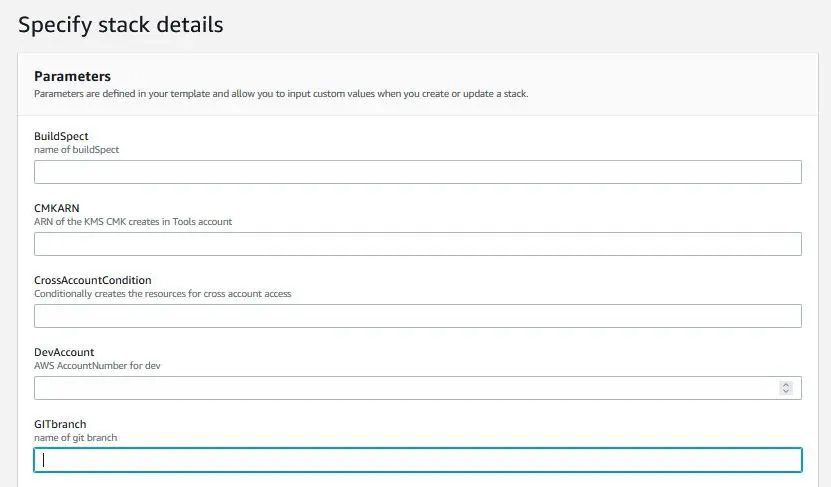Click the BuildSpect parameter label
Screen dimensions: 831x487
[x=62, y=136]
